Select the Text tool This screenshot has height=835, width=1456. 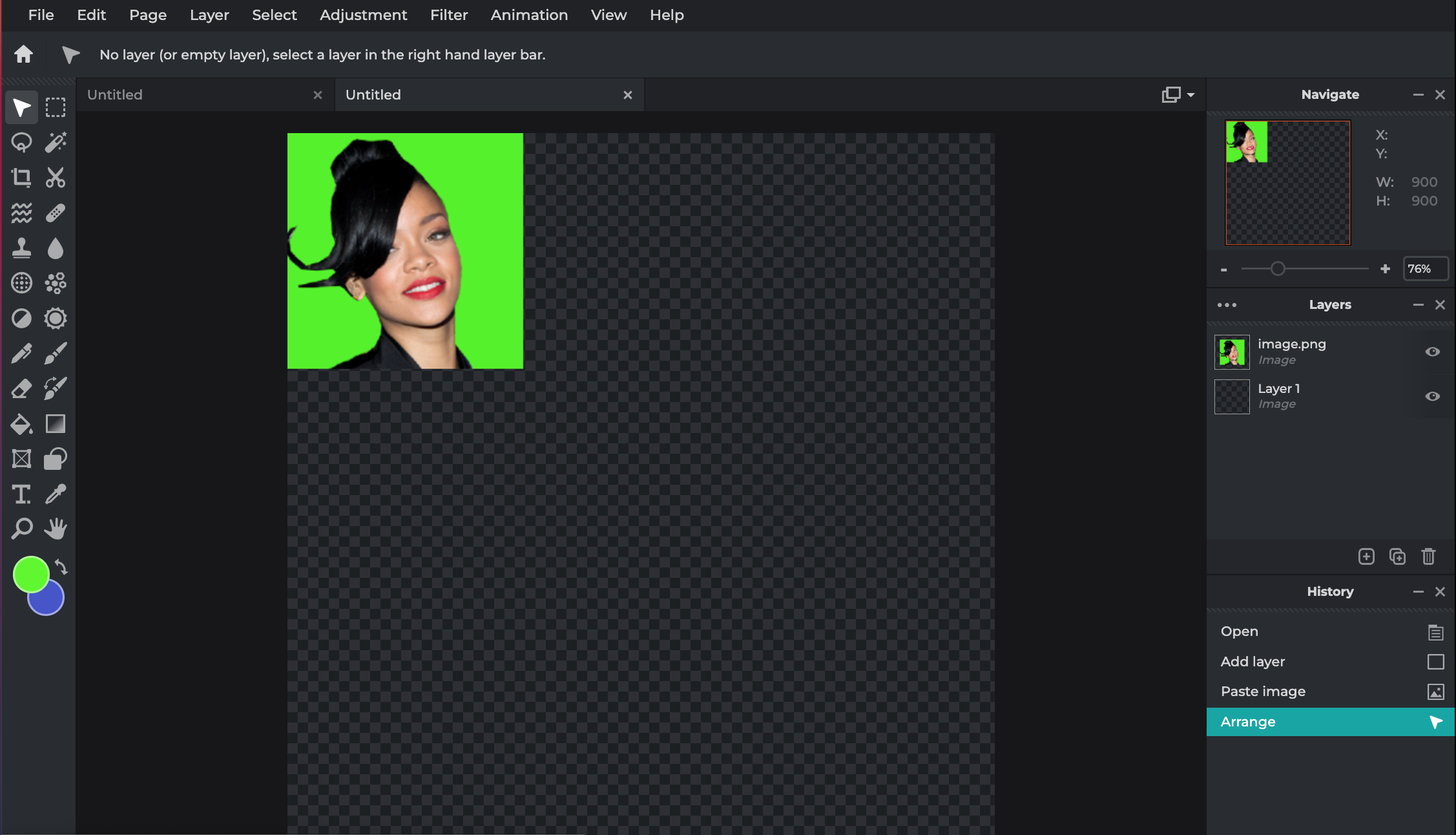21,494
